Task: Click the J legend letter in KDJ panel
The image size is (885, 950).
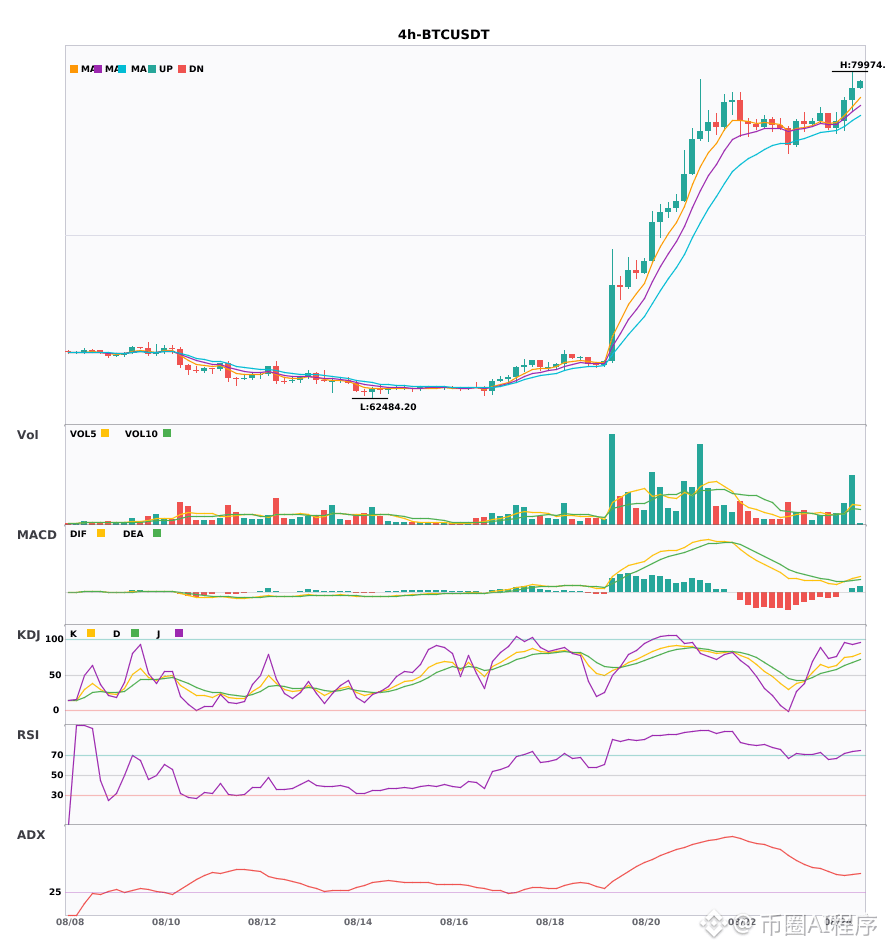Action: [158, 634]
